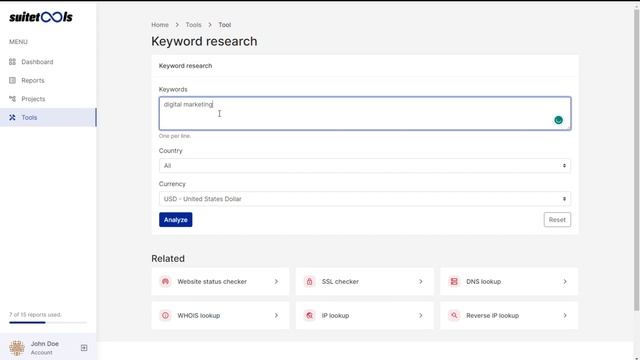Viewport: 640px width, 360px height.
Task: Click the Analyze button
Action: pos(176,220)
